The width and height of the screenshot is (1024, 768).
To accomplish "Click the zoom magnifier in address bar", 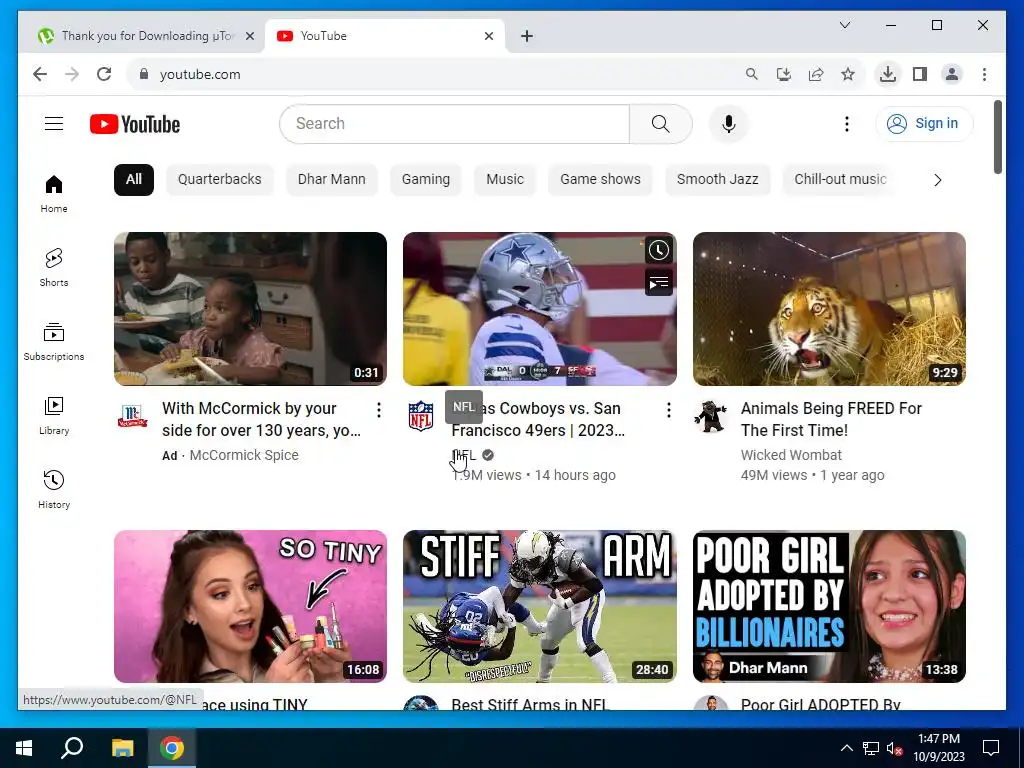I will pyautogui.click(x=752, y=74).
